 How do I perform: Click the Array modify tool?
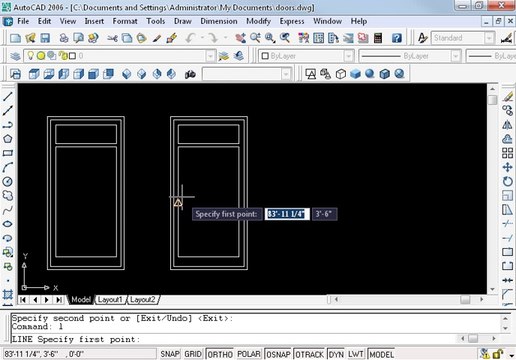click(507, 153)
